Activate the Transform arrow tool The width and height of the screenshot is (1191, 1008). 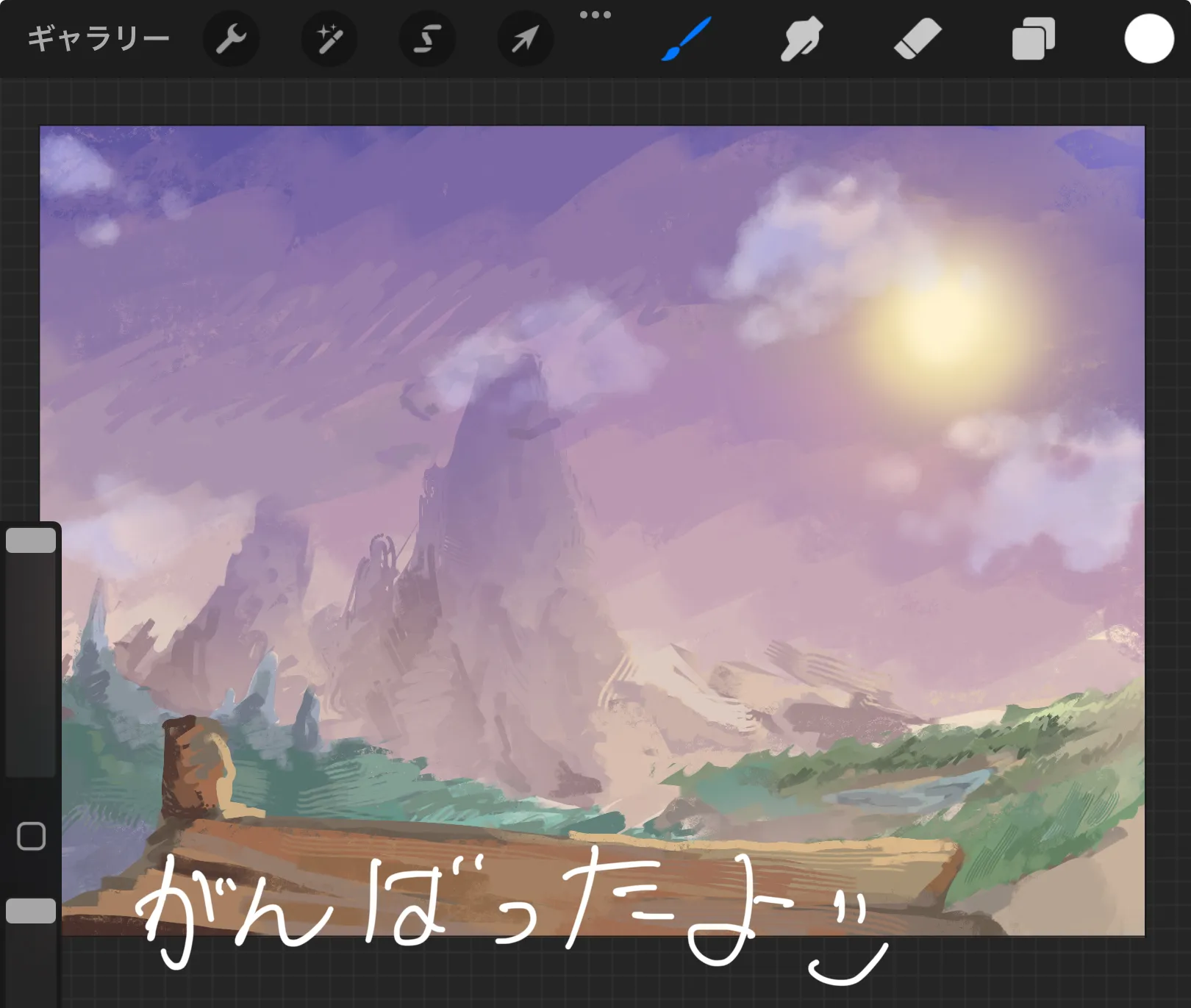pos(526,39)
